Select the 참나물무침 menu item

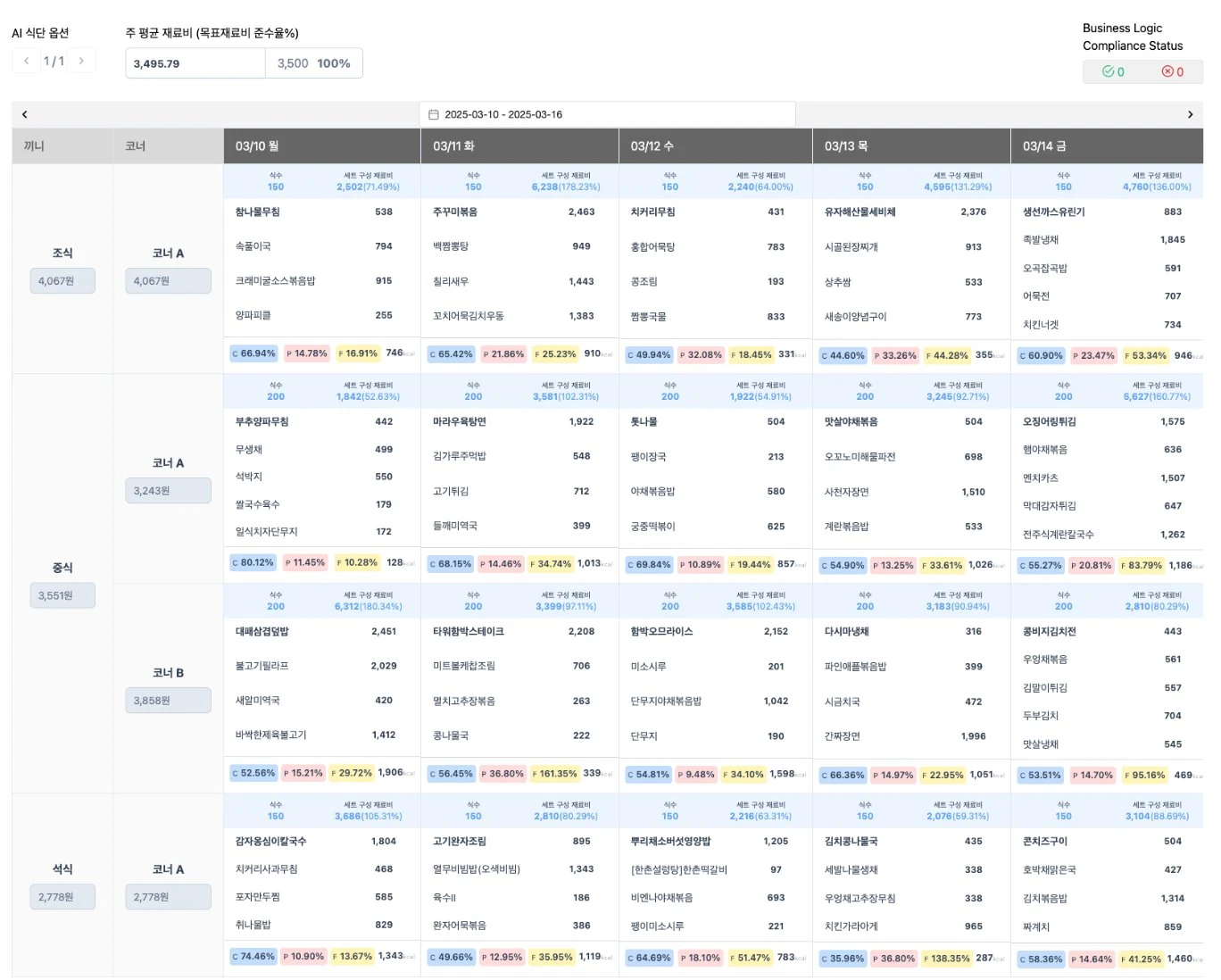(x=258, y=212)
